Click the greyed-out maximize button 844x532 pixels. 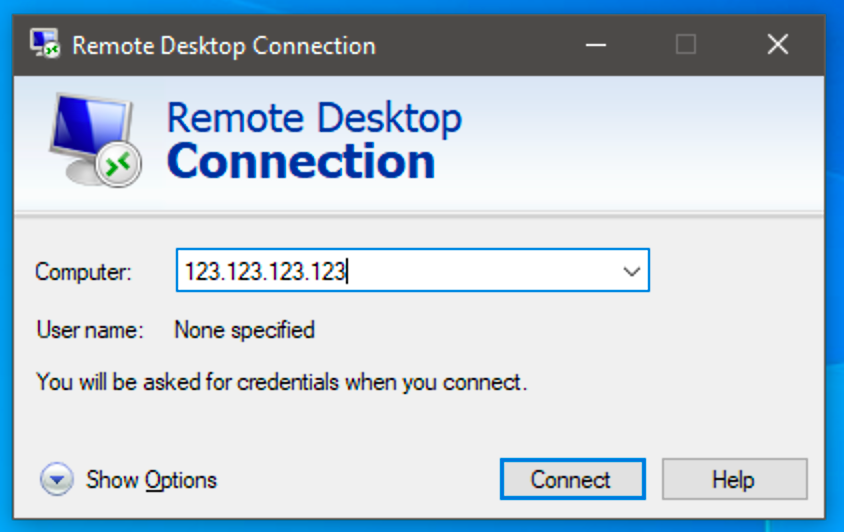click(686, 45)
